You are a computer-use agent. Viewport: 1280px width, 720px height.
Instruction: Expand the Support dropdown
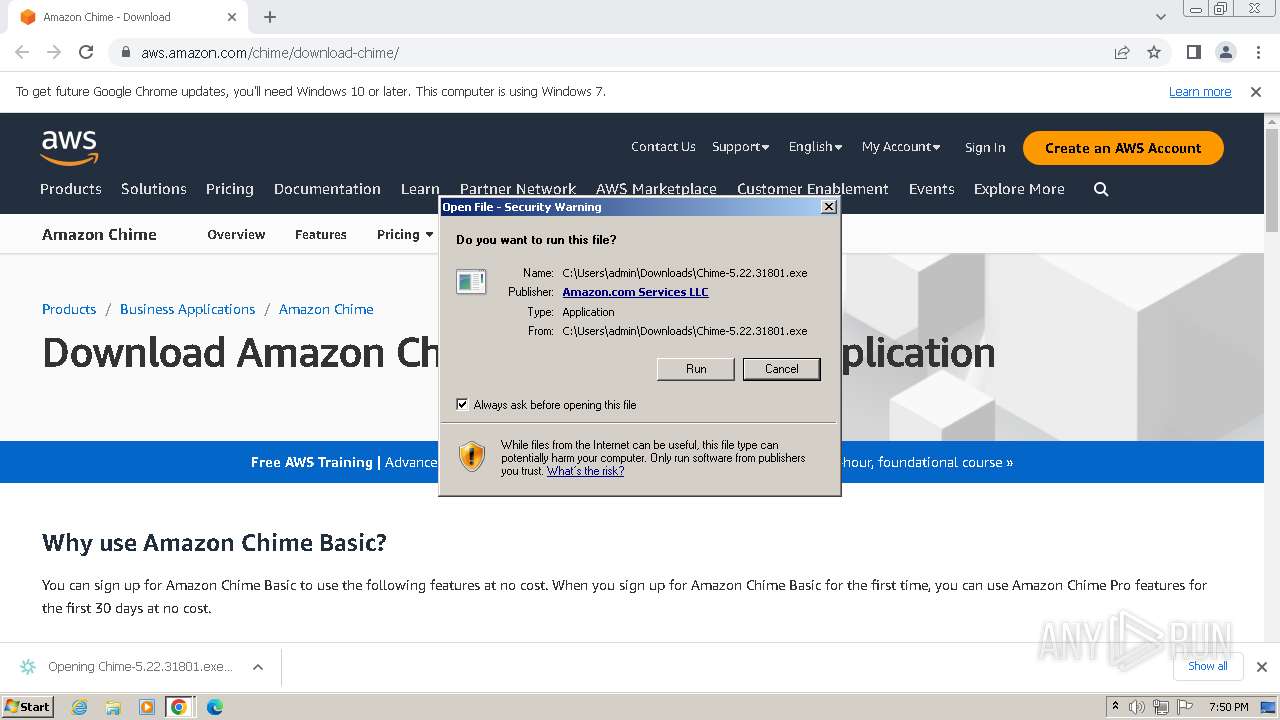[x=740, y=146]
